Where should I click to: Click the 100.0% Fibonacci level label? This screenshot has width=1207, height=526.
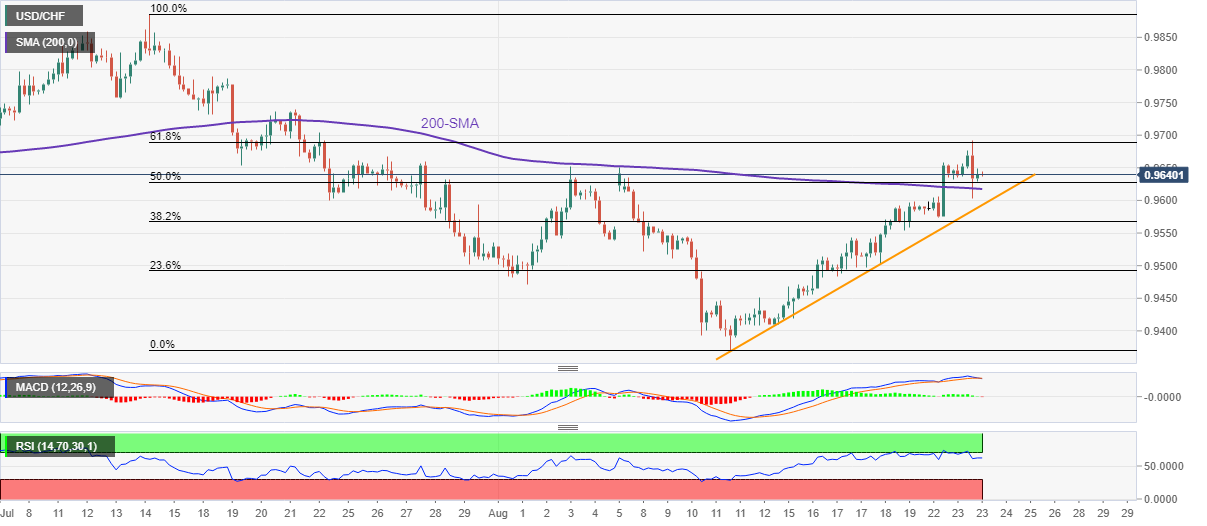(x=168, y=8)
